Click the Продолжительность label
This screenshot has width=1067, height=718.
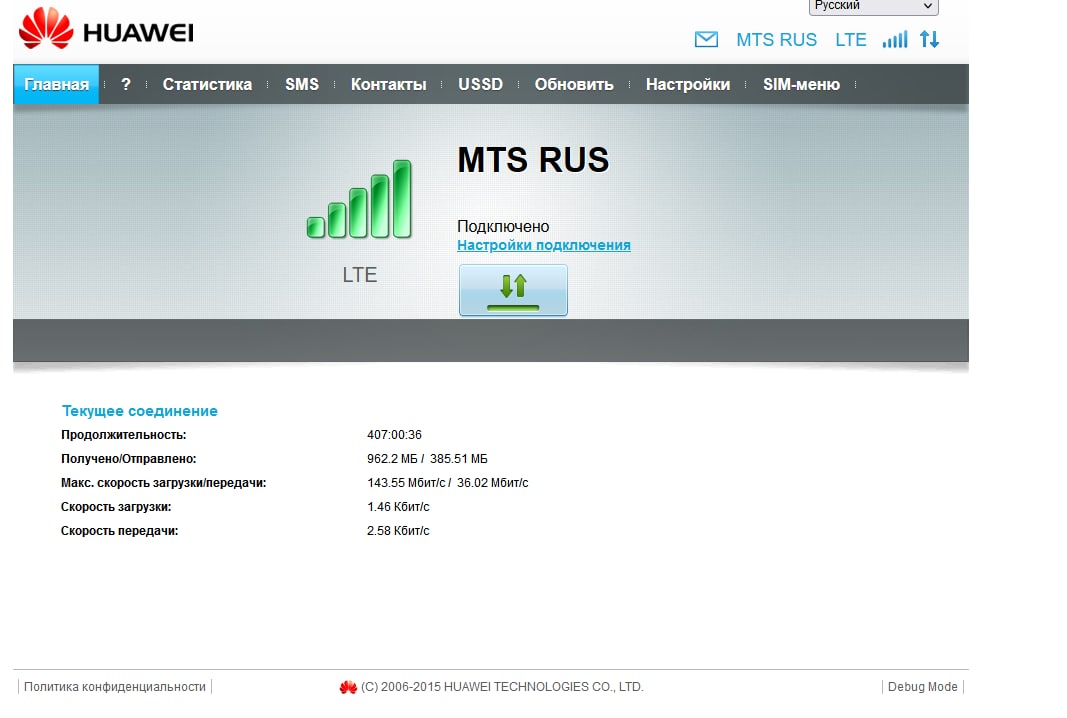point(123,435)
